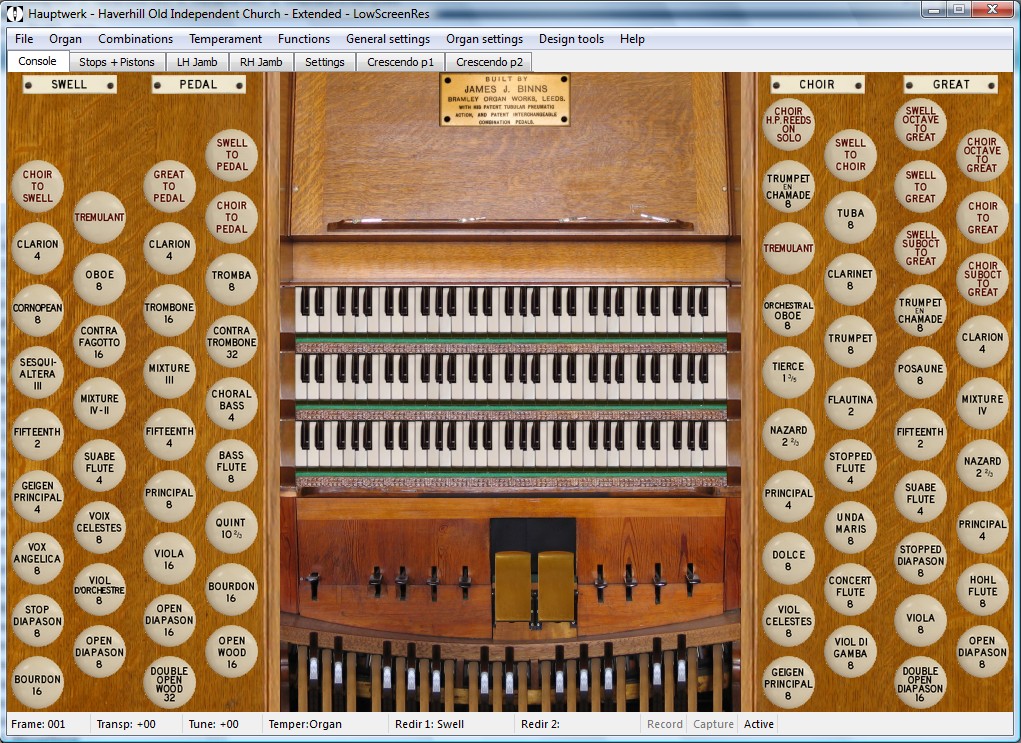Toggle the Swell Oboe 8 stop

(x=99, y=280)
